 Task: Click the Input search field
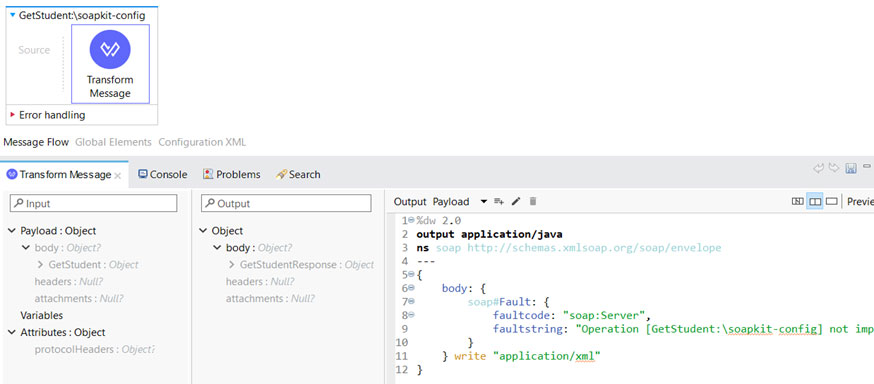pyautogui.click(x=94, y=203)
